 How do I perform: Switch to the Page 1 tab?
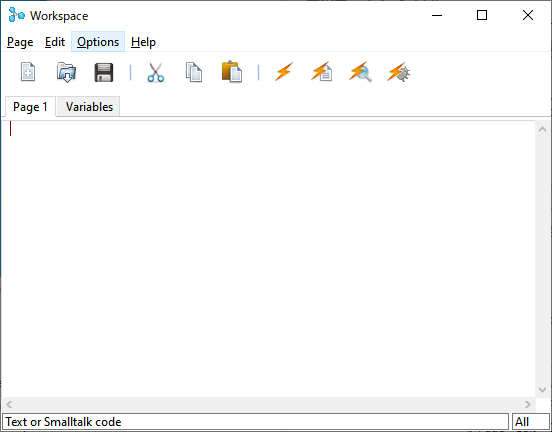click(x=30, y=107)
